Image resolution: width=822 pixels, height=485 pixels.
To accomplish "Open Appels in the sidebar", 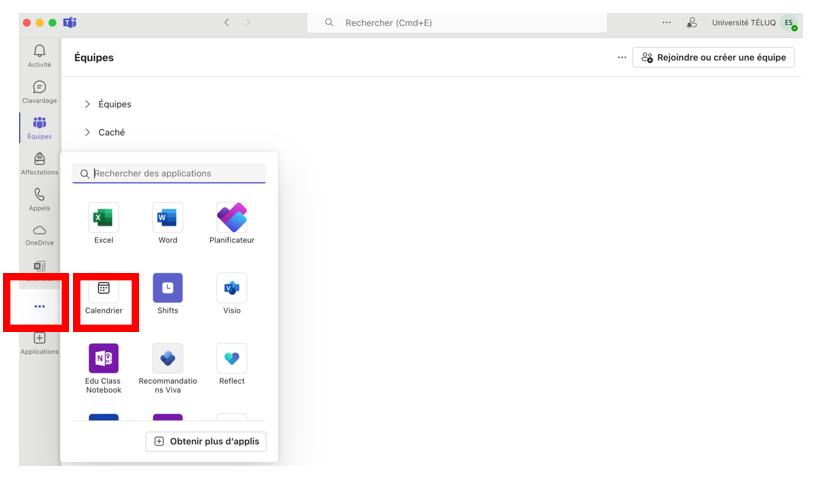I will click(39, 199).
